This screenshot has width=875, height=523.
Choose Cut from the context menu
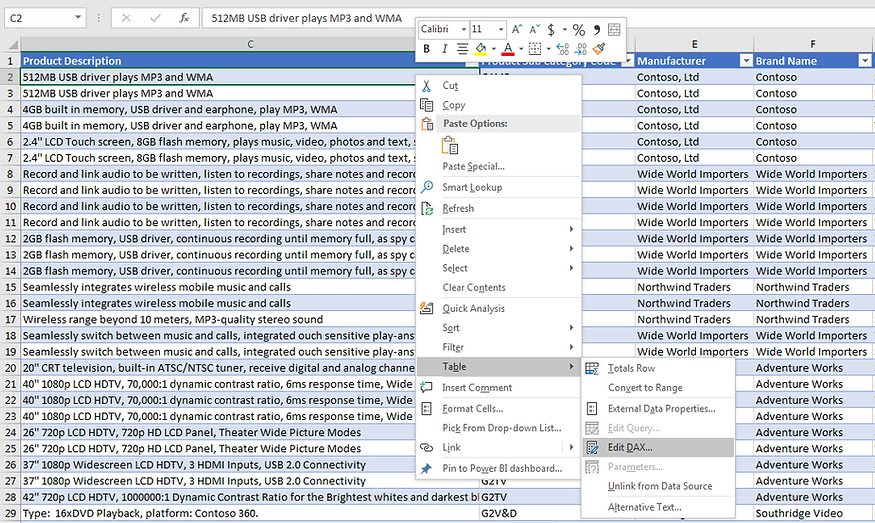pos(499,85)
